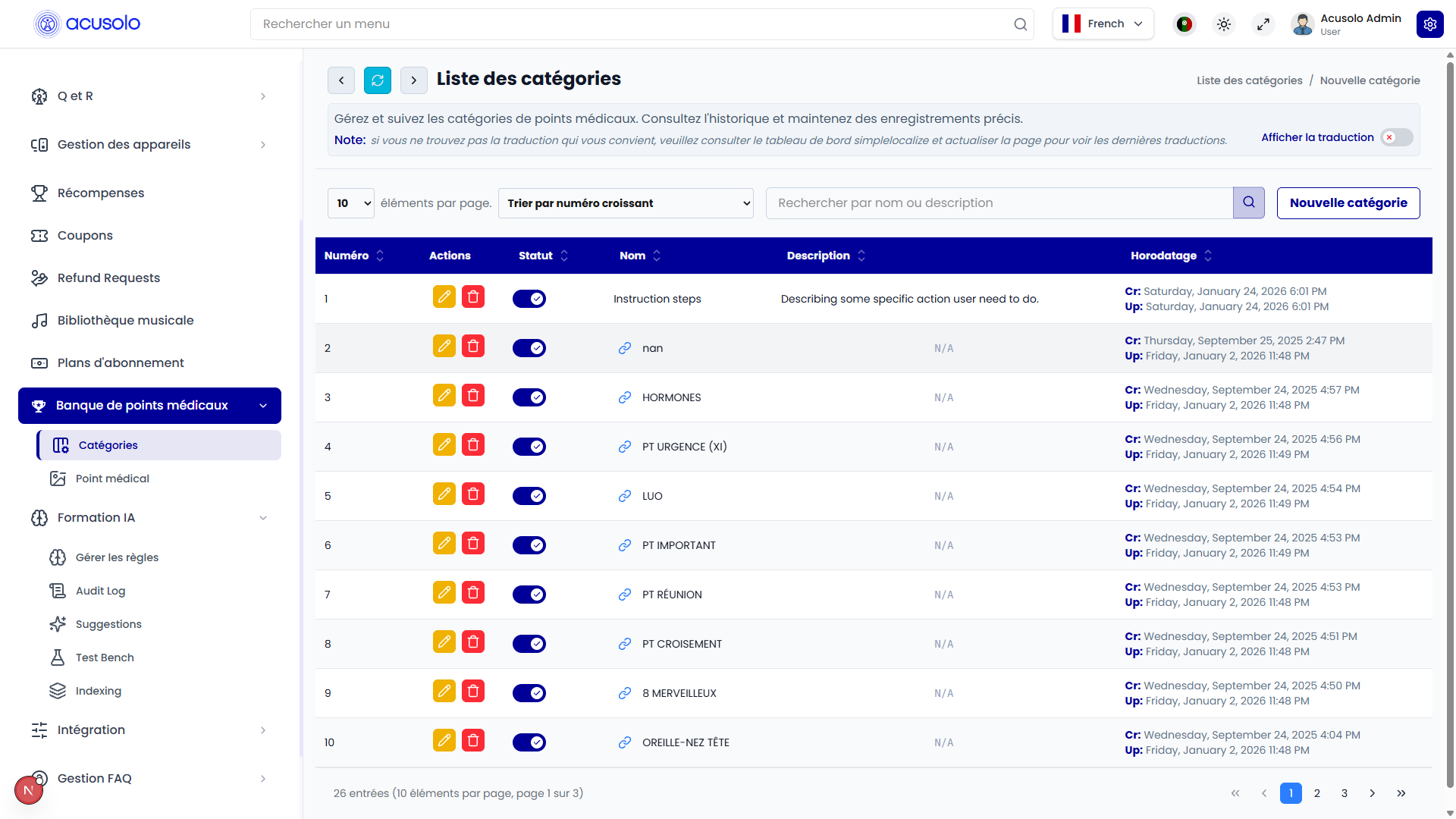Select the Bibliothèque musicale sidebar icon
The image size is (1456, 819).
point(40,320)
